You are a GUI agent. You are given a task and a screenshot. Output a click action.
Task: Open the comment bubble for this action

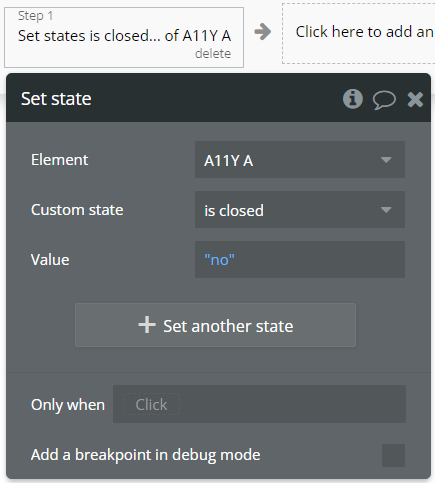tap(384, 100)
